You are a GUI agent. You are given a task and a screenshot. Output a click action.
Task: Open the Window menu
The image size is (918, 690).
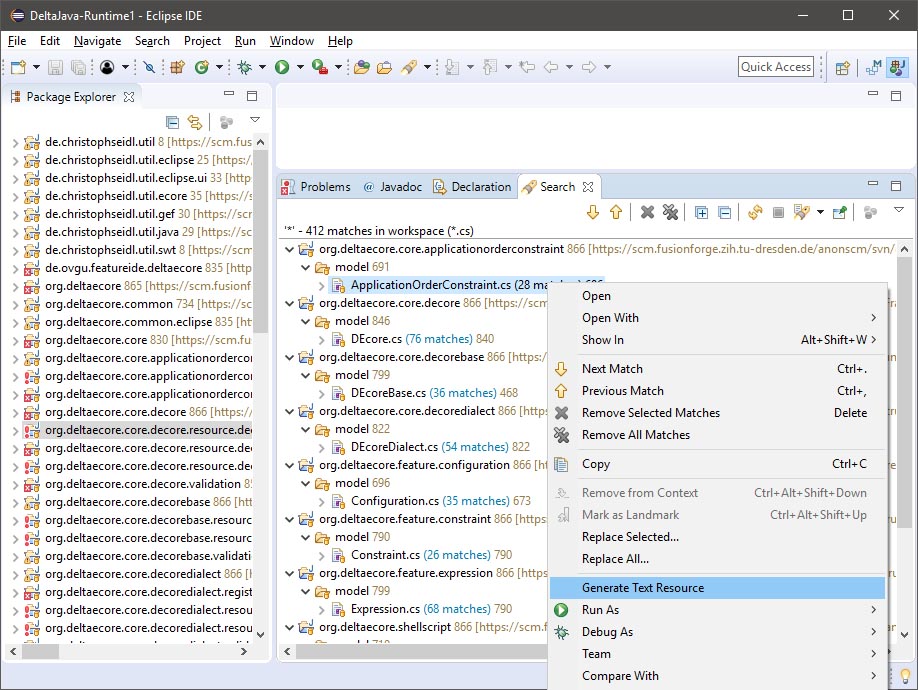292,41
